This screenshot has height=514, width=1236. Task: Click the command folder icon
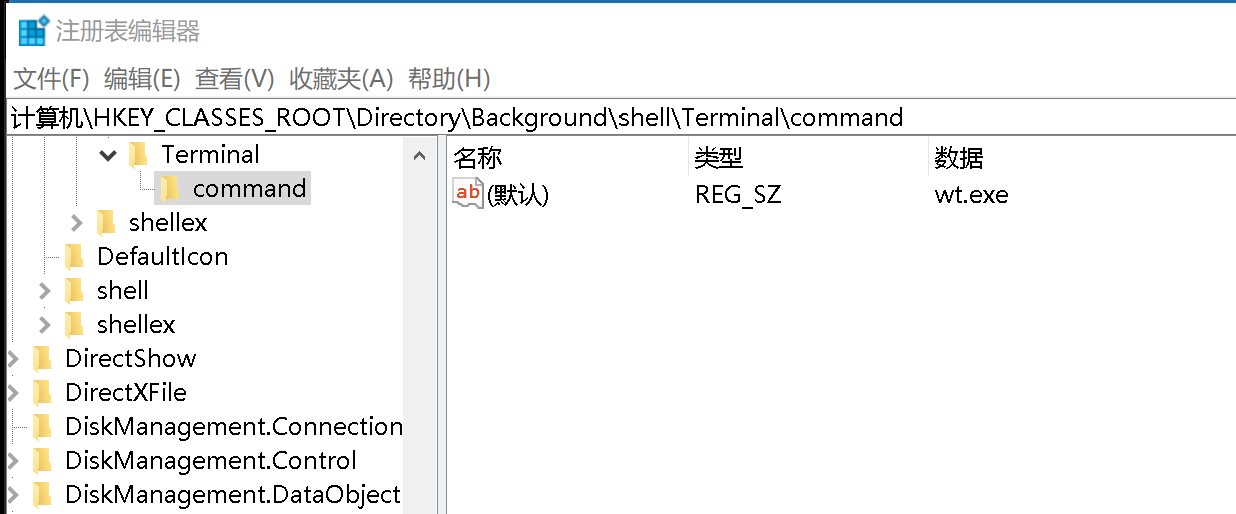pos(170,188)
